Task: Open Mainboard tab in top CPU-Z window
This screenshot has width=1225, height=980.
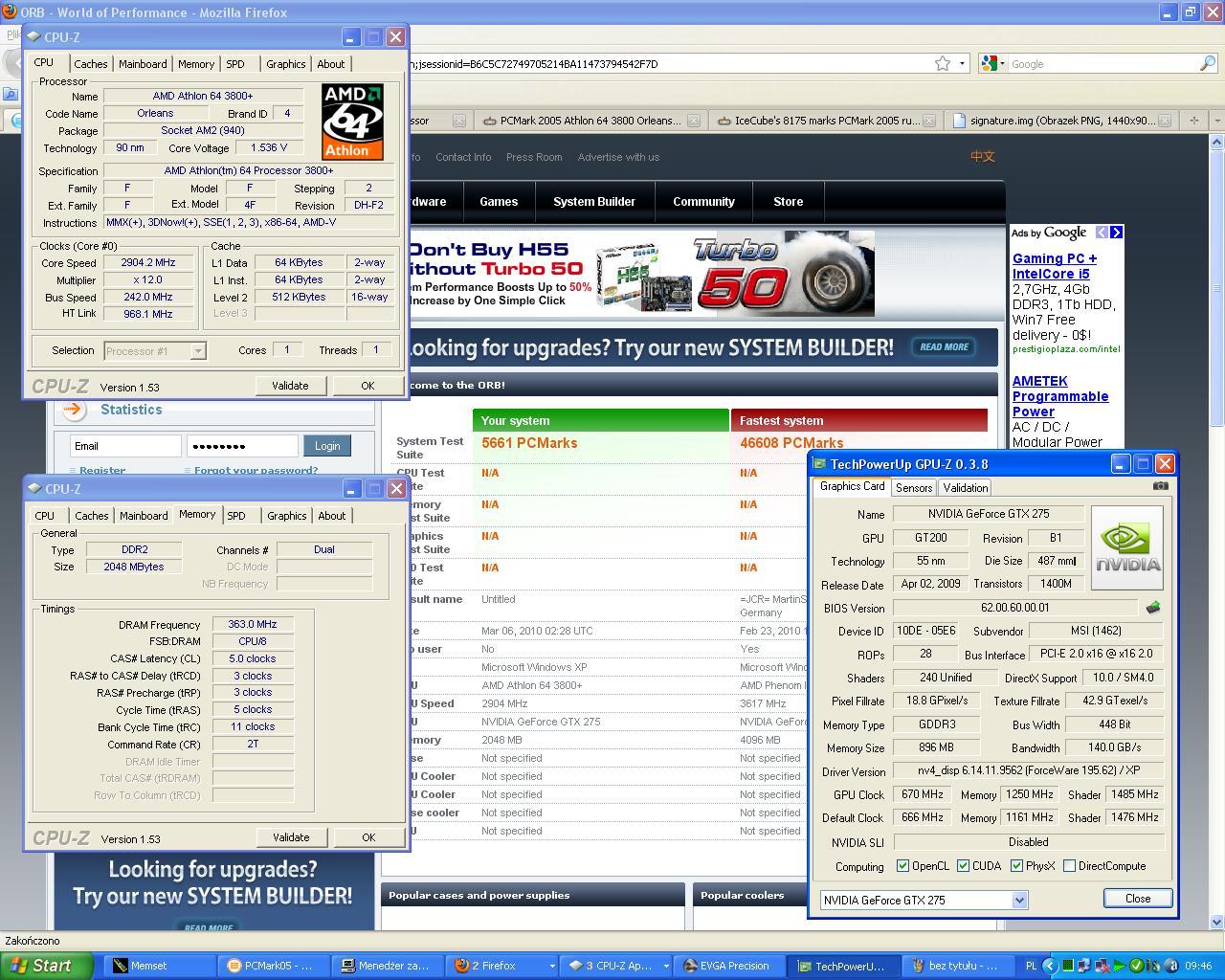Action: point(143,64)
